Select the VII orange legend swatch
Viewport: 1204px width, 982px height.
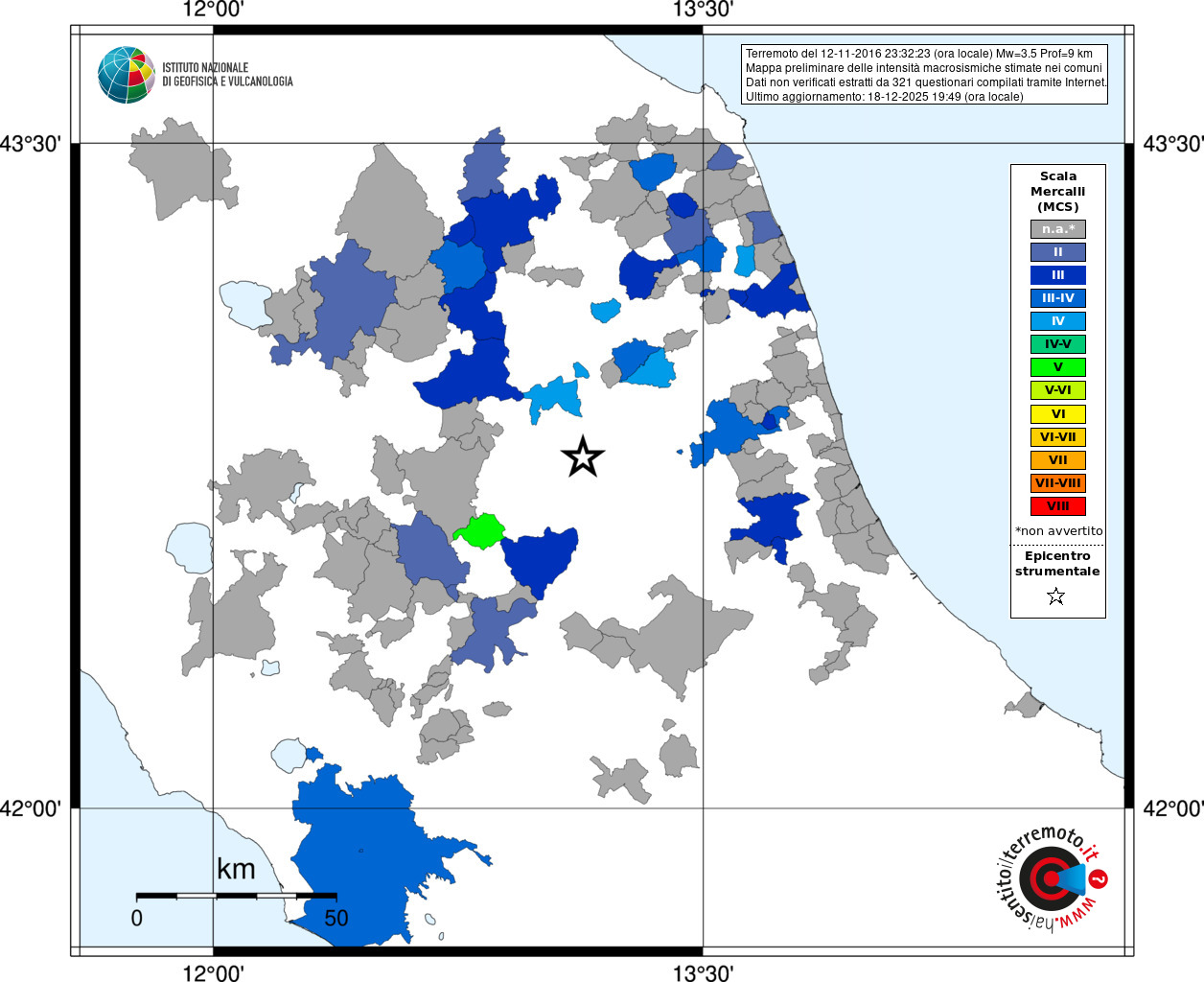(1057, 460)
